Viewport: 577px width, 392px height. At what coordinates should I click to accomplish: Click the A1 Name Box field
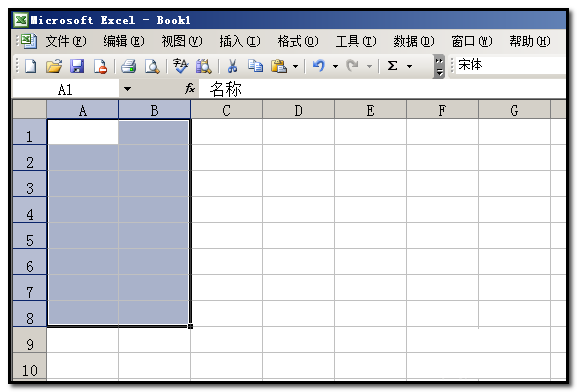pos(66,89)
